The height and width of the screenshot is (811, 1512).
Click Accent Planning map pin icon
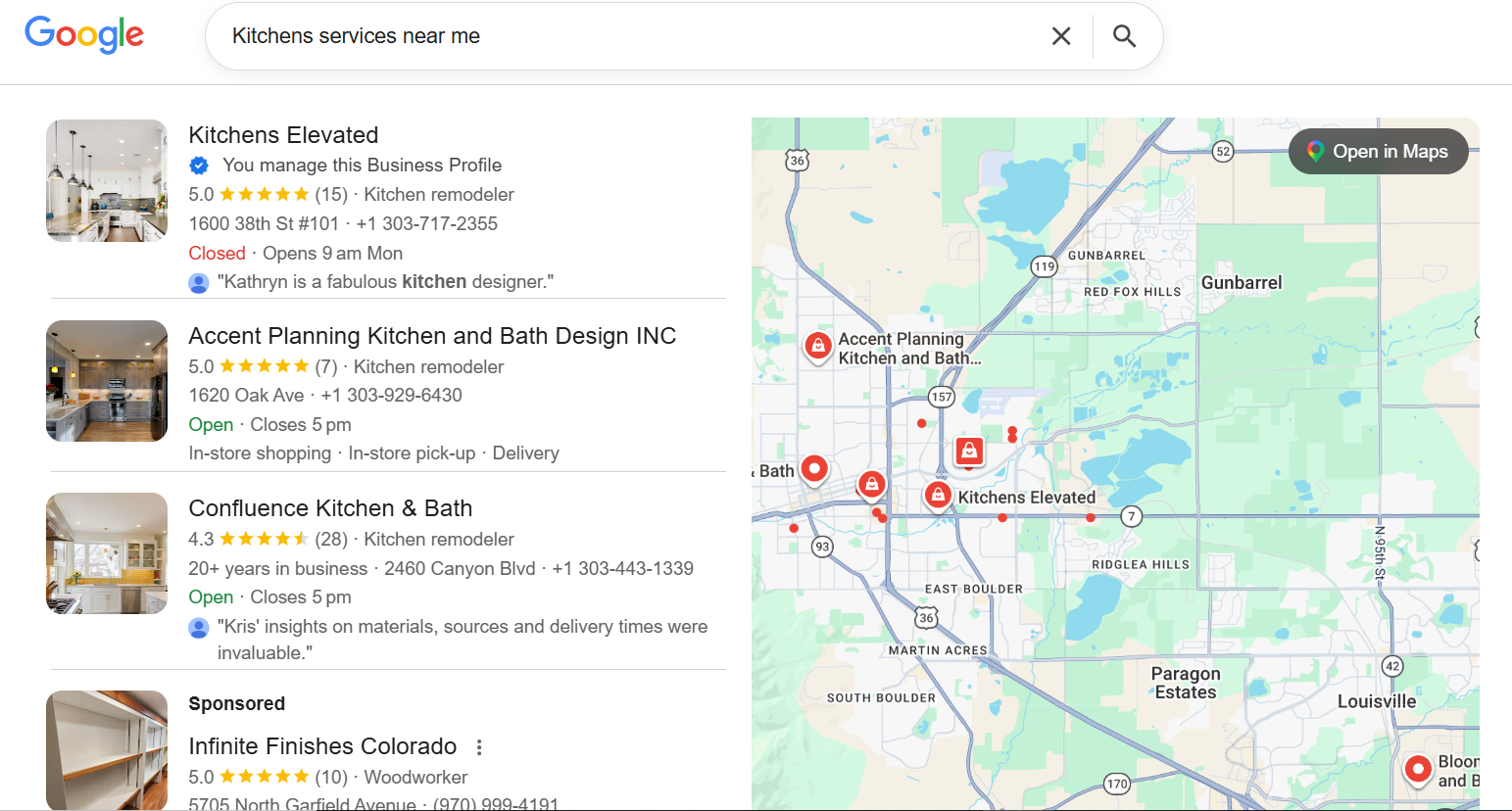point(817,346)
